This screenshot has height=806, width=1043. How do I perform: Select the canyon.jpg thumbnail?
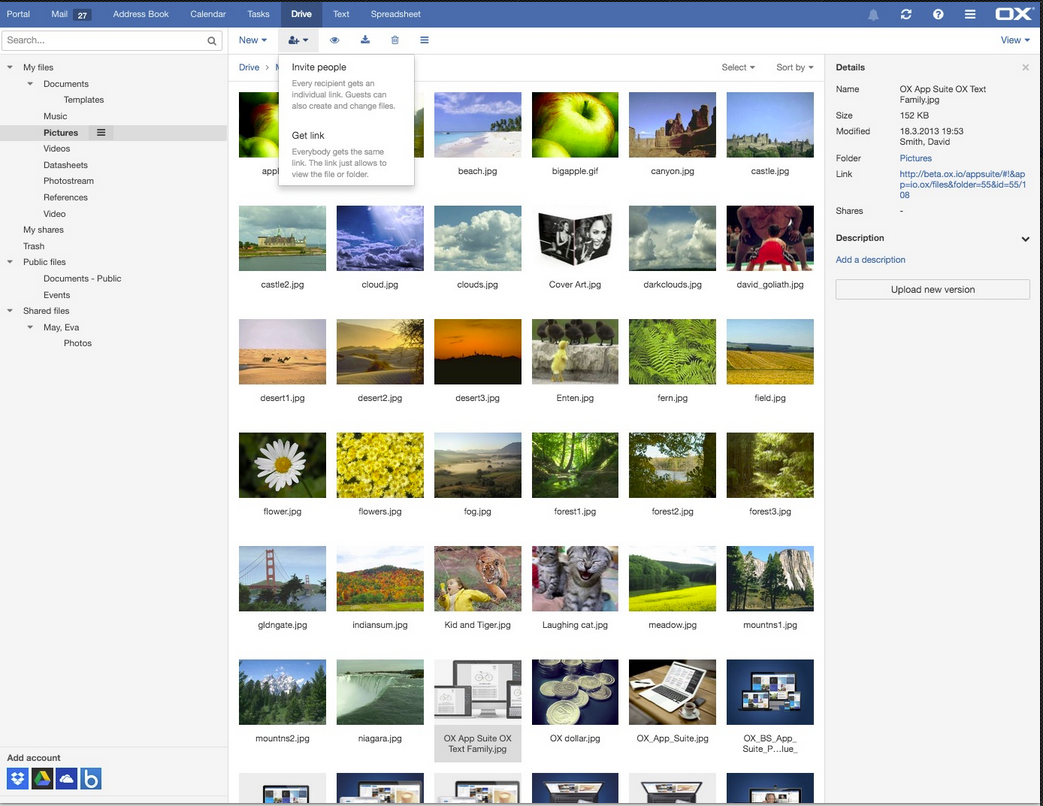[x=672, y=125]
